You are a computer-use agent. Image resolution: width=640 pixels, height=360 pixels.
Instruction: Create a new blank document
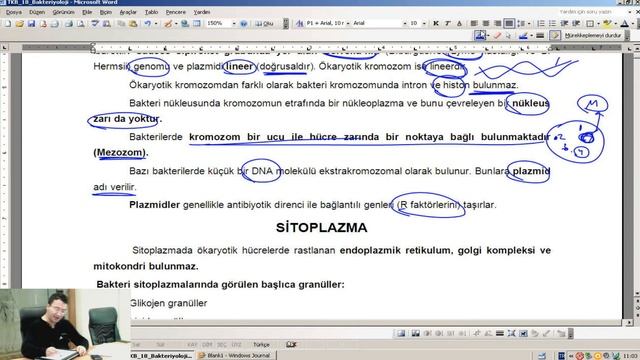click(x=7, y=24)
